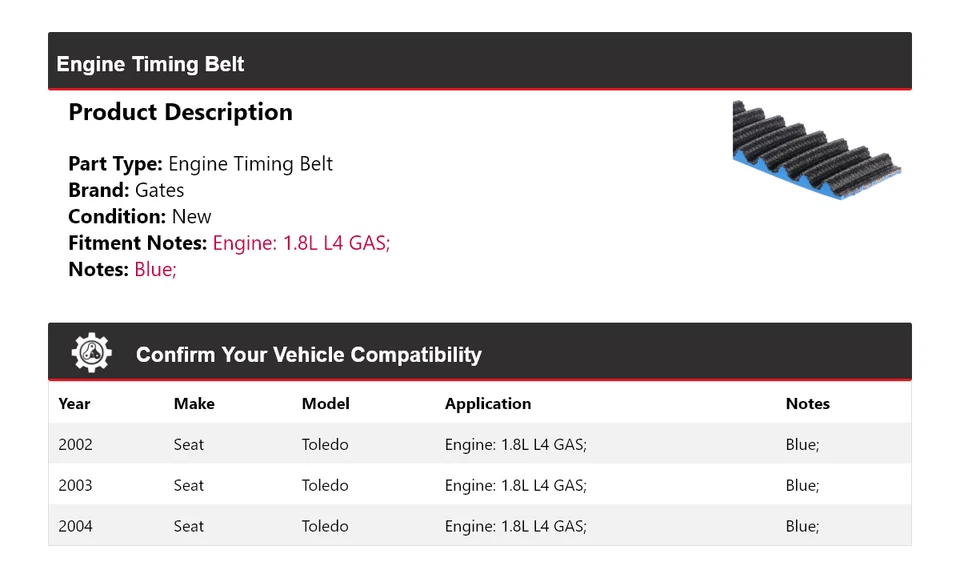Image resolution: width=960 pixels, height=578 pixels.
Task: Click the Engine Timing Belt header
Action: click(x=151, y=64)
